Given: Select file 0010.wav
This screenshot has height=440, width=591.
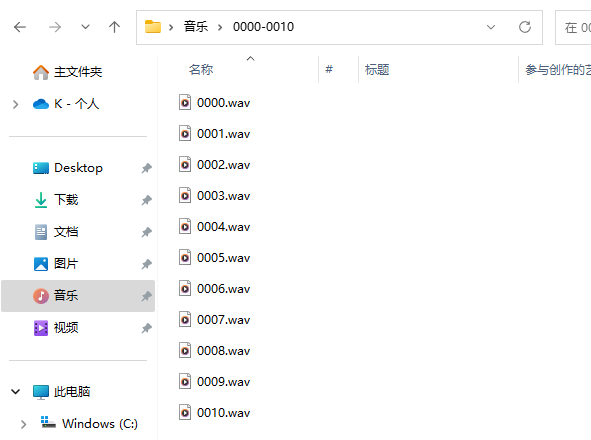Looking at the screenshot, I should [224, 412].
